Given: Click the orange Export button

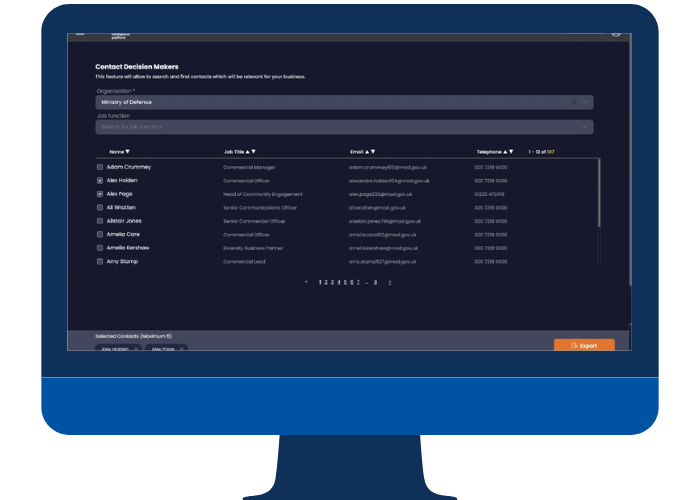Looking at the screenshot, I should click(584, 345).
